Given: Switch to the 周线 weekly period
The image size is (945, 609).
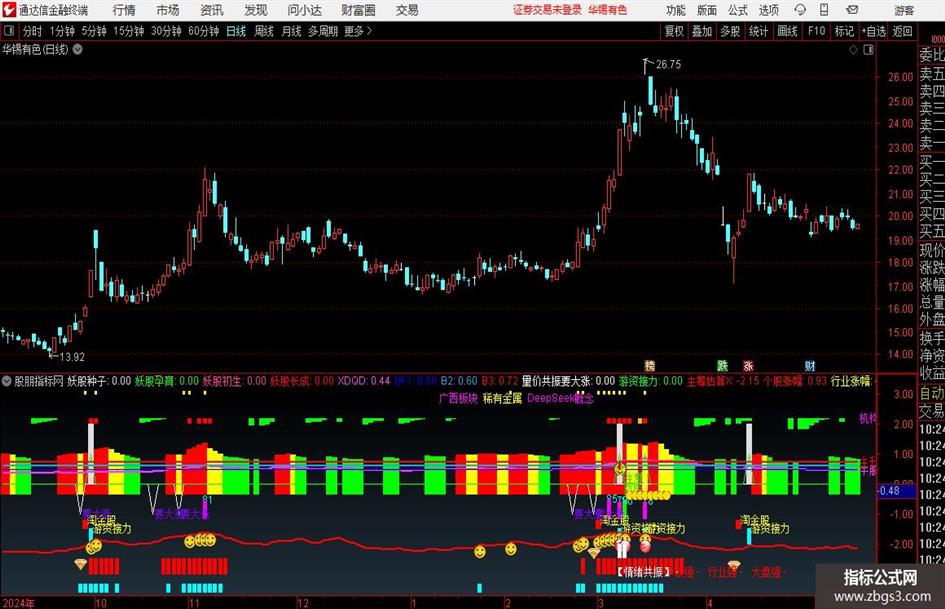Looking at the screenshot, I should [264, 31].
